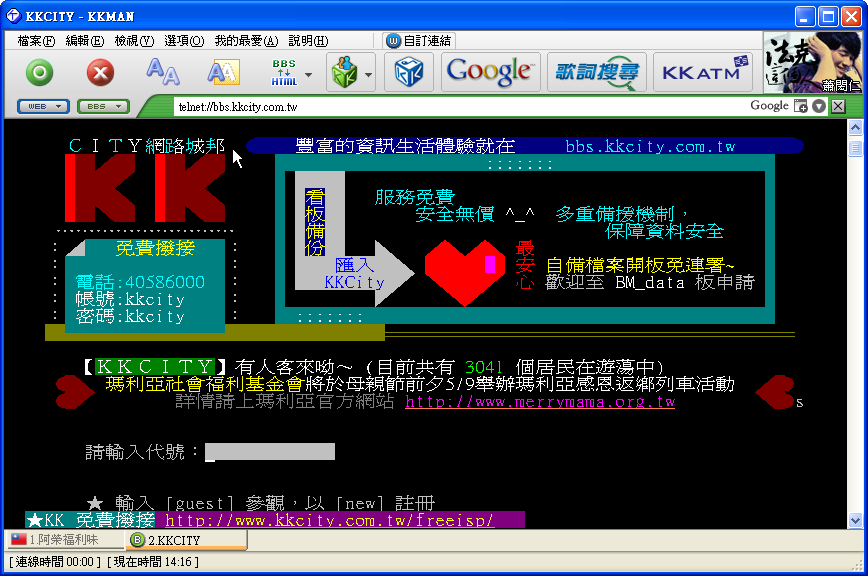This screenshot has height=576, width=868.
Task: Open dropdown arrow beside green cube icon
Action: pyautogui.click(x=368, y=74)
